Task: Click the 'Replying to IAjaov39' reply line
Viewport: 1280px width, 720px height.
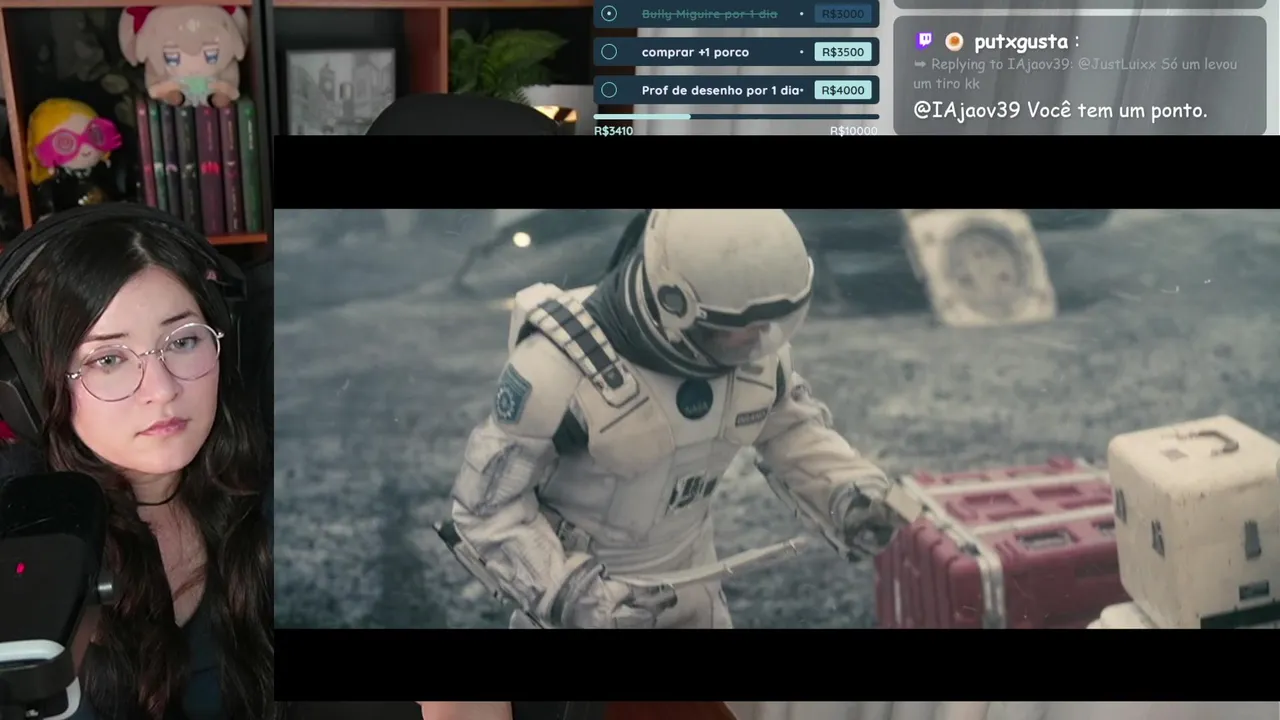Action: click(x=1075, y=74)
